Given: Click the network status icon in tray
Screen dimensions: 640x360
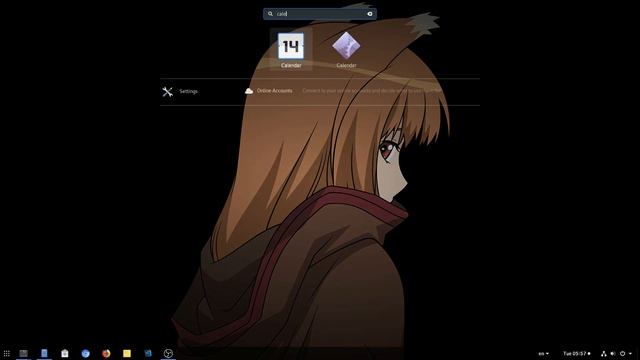Looking at the screenshot, I should (x=604, y=353).
